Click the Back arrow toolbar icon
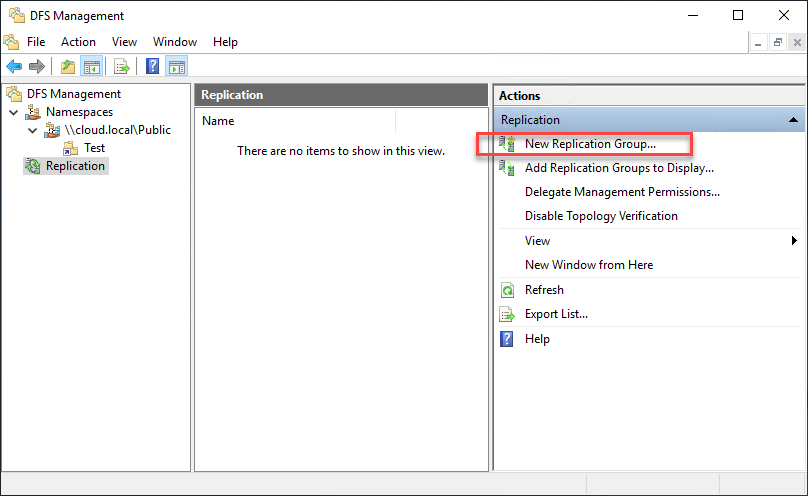 click(14, 66)
